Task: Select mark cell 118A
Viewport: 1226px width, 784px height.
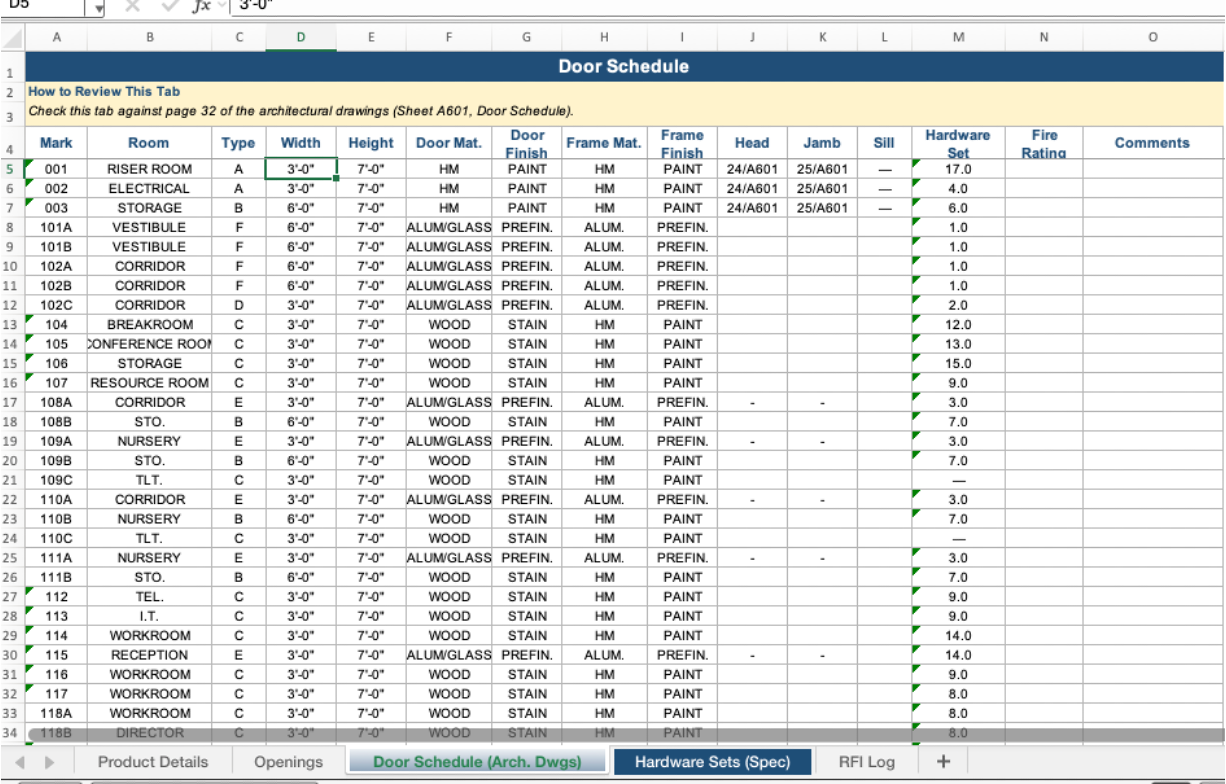Action: [56, 713]
